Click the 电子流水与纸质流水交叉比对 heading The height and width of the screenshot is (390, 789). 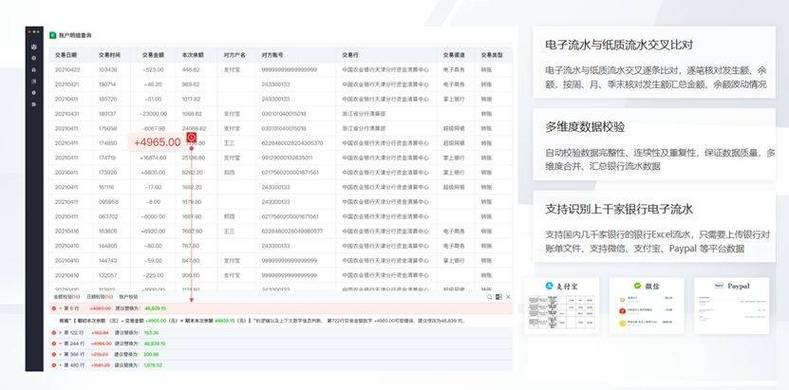[619, 44]
